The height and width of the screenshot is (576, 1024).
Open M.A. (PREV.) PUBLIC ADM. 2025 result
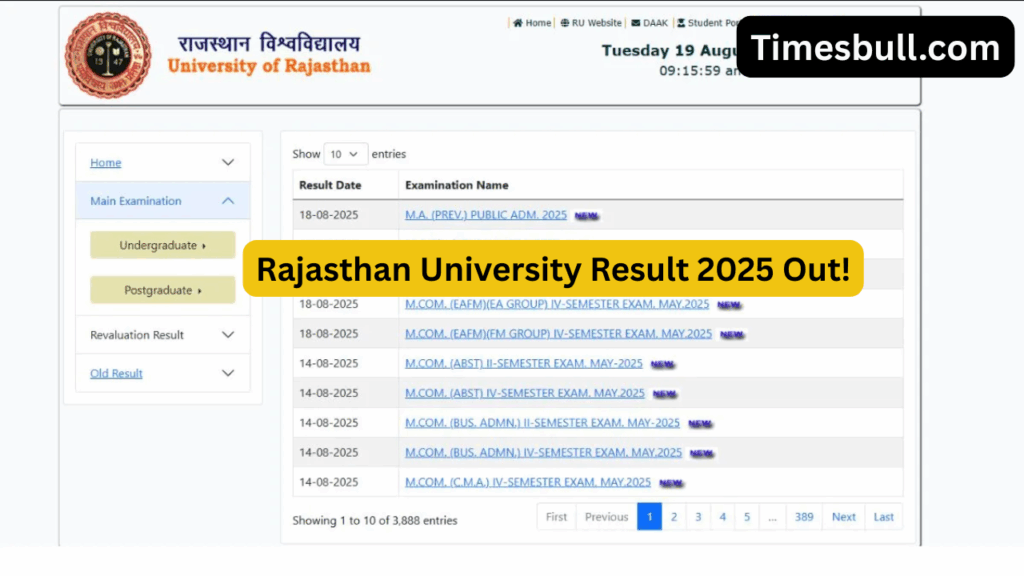tap(485, 215)
